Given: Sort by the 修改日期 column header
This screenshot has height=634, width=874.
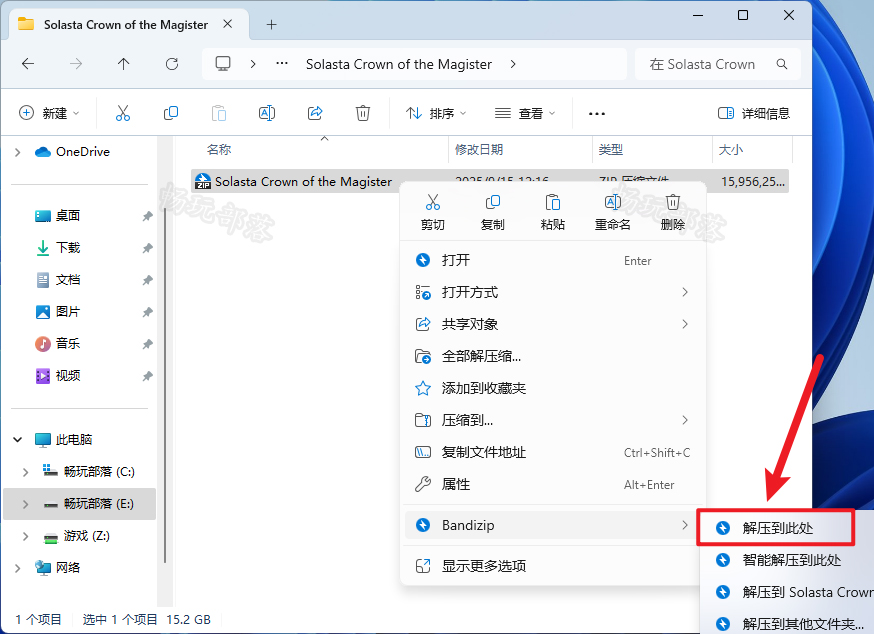Looking at the screenshot, I should [x=479, y=149].
